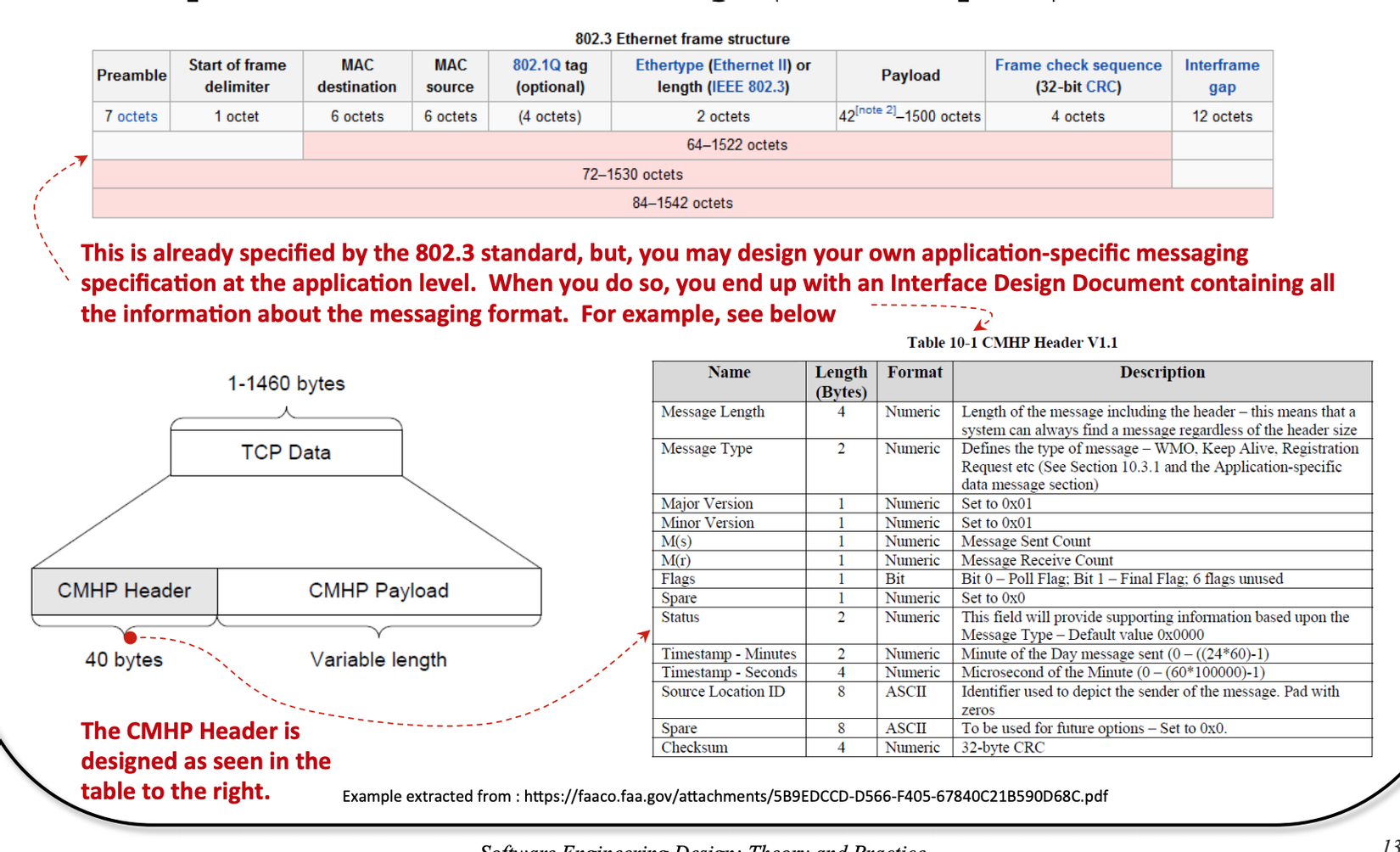Select the 'Flags' row name
The width and height of the screenshot is (1400, 852).
click(678, 579)
